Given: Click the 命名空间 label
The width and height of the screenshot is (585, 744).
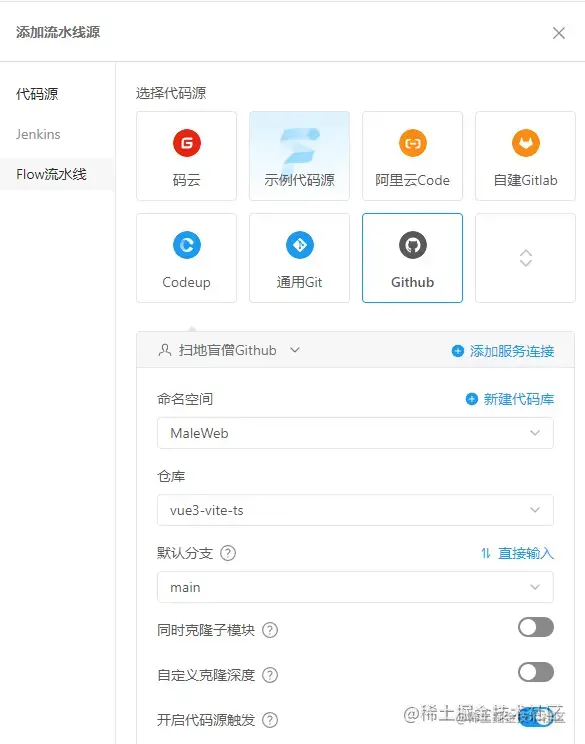Looking at the screenshot, I should tap(185, 399).
